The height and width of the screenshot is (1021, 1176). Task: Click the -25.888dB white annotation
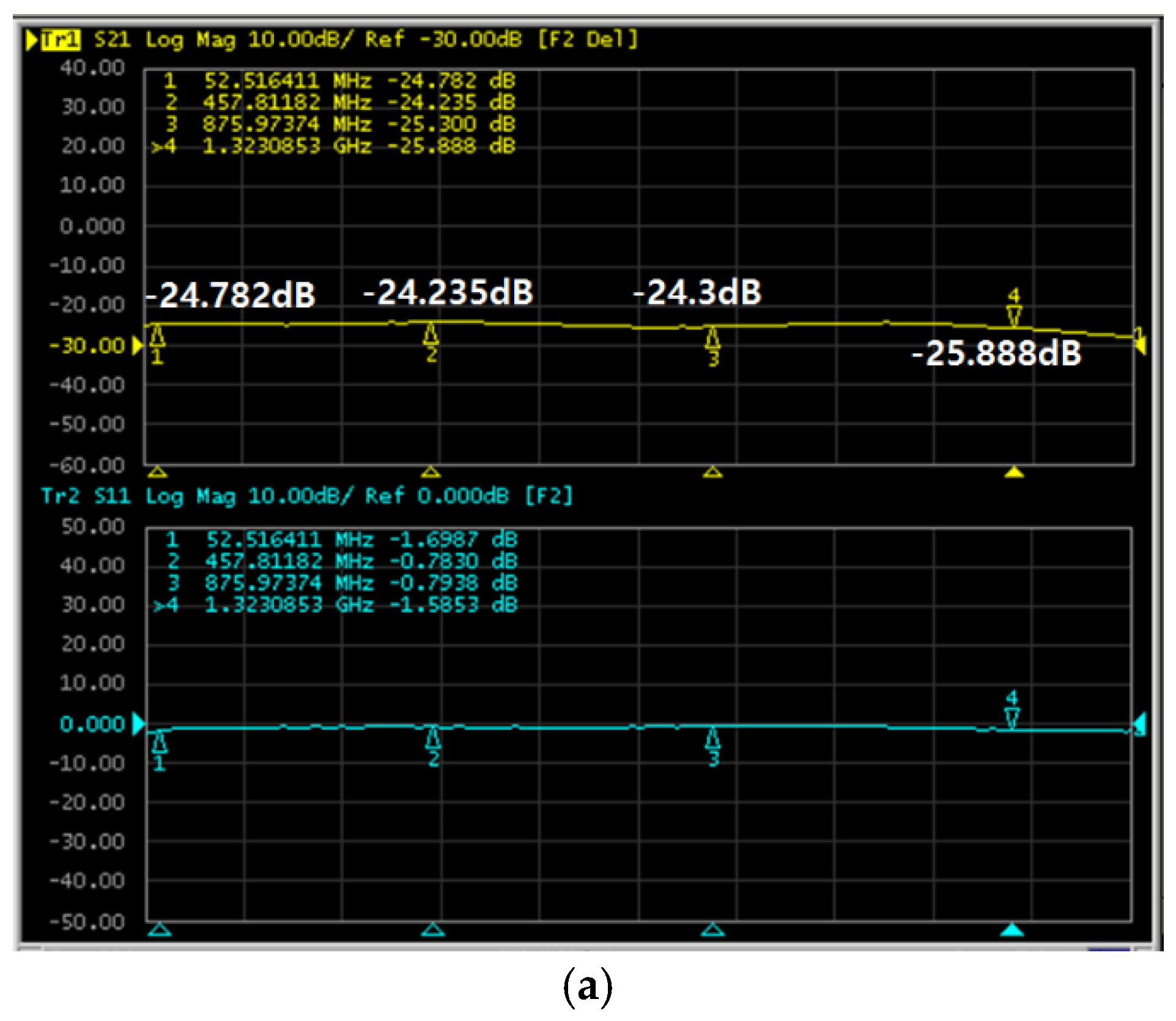(997, 354)
